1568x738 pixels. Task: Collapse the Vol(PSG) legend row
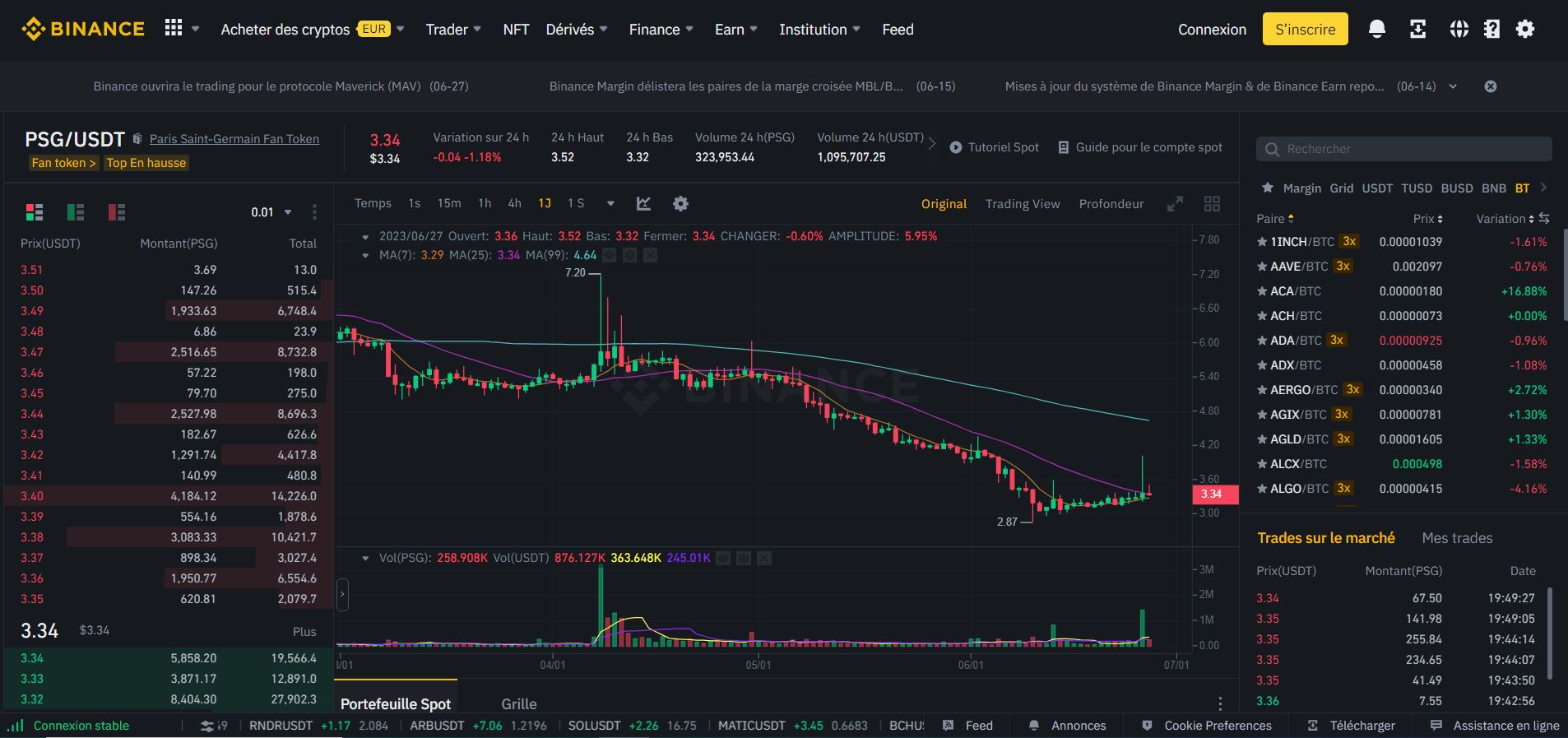[x=365, y=558]
